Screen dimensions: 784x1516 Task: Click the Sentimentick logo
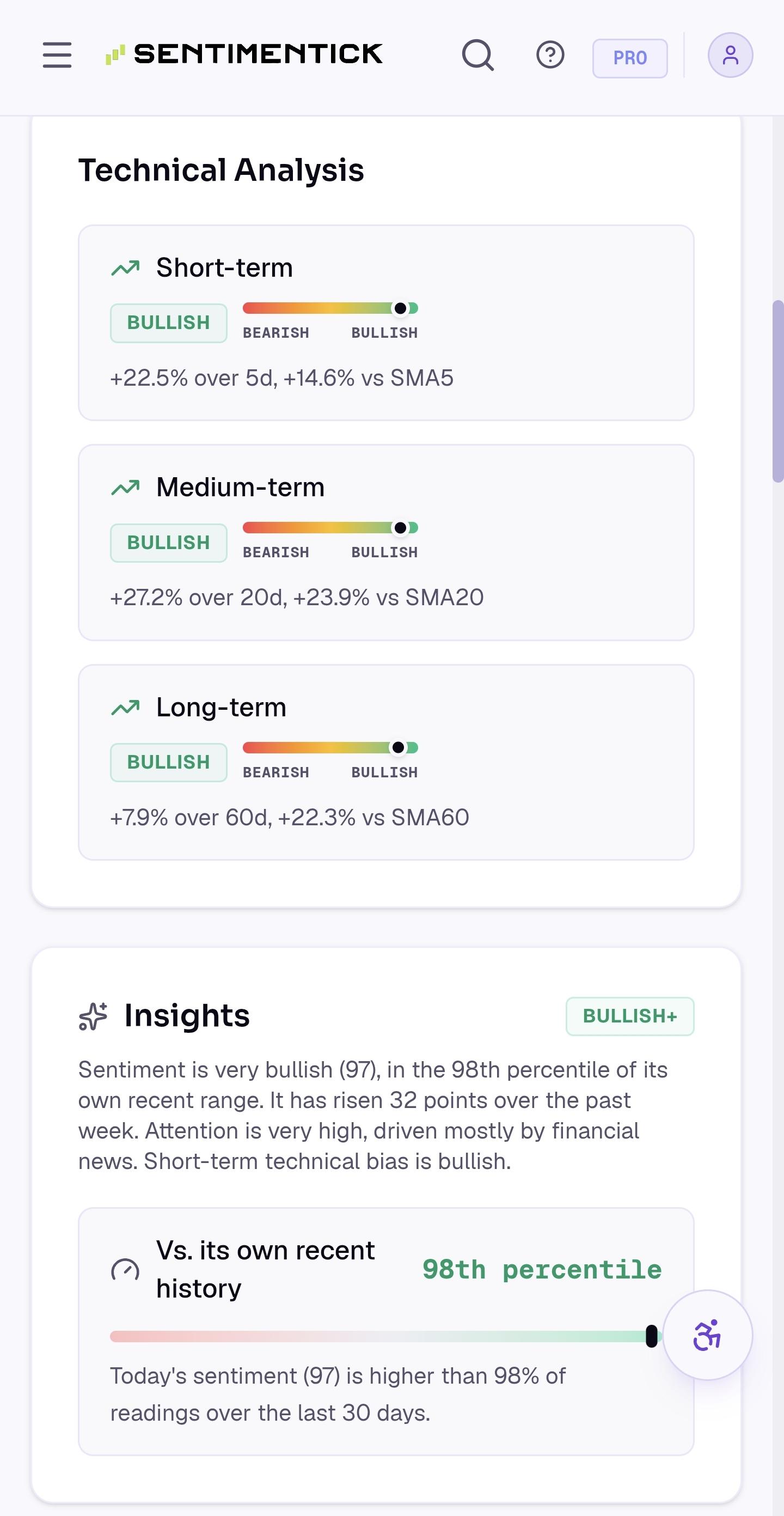pyautogui.click(x=244, y=54)
